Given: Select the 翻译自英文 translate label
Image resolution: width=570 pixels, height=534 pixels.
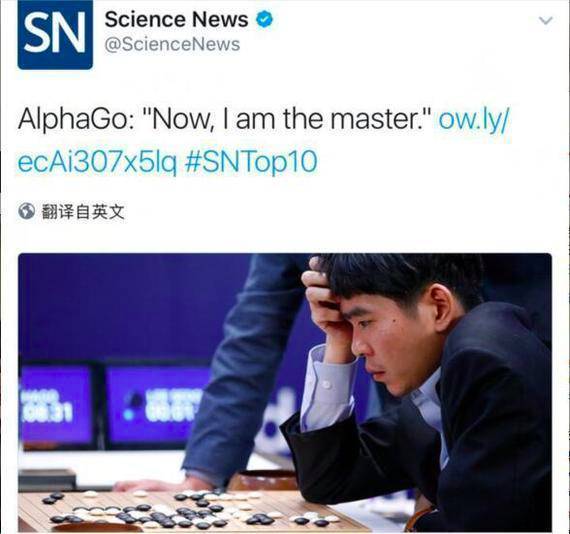Looking at the screenshot, I should pyautogui.click(x=83, y=212).
